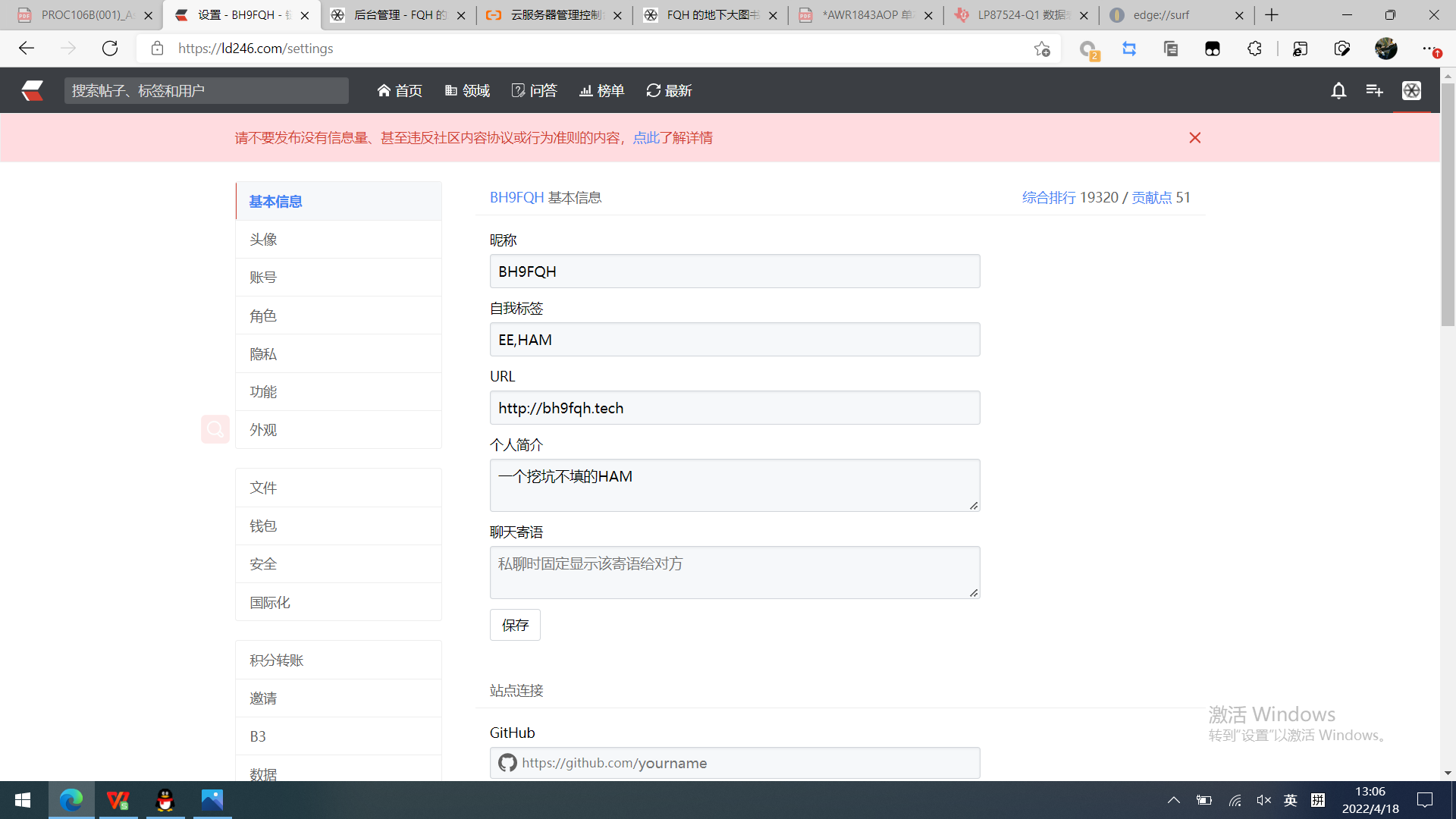Image resolution: width=1456 pixels, height=819 pixels.
Task: Show hidden system tray icons chevron
Action: tap(1173, 800)
